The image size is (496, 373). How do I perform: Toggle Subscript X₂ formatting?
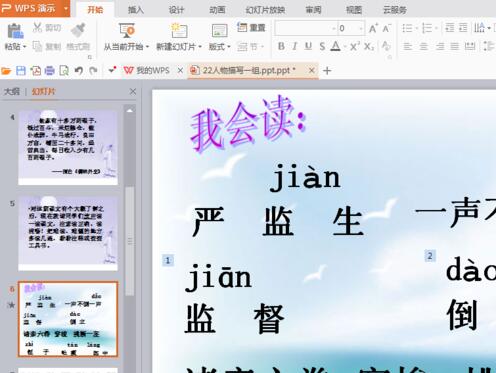pos(369,46)
